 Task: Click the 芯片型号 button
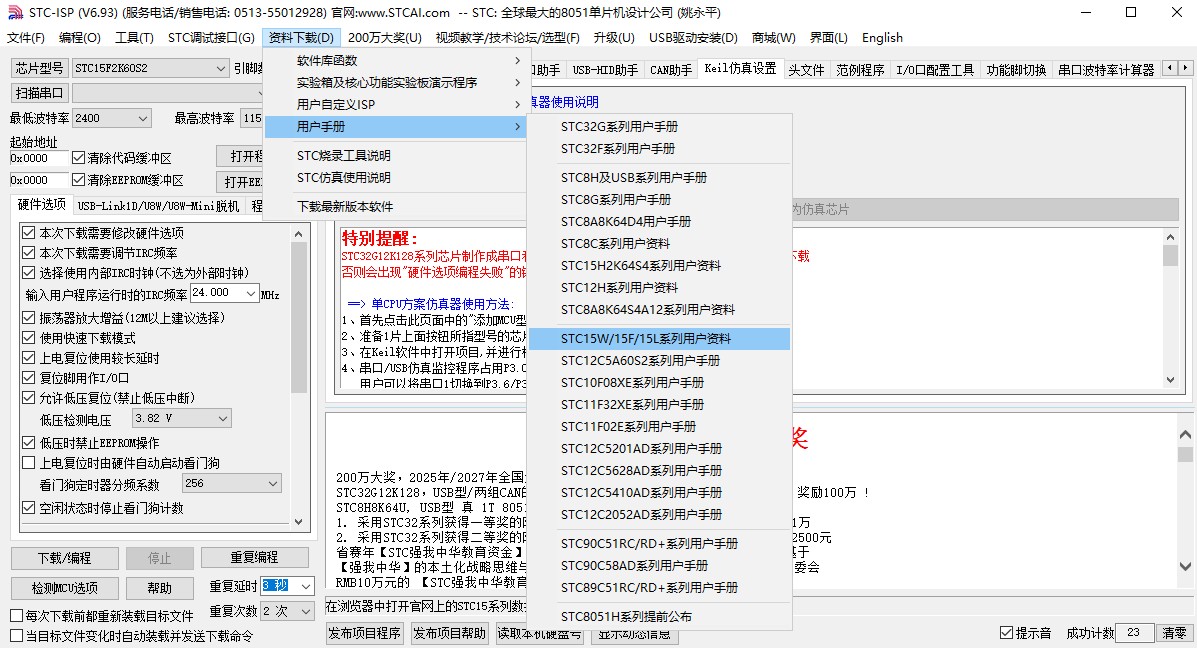pos(39,68)
